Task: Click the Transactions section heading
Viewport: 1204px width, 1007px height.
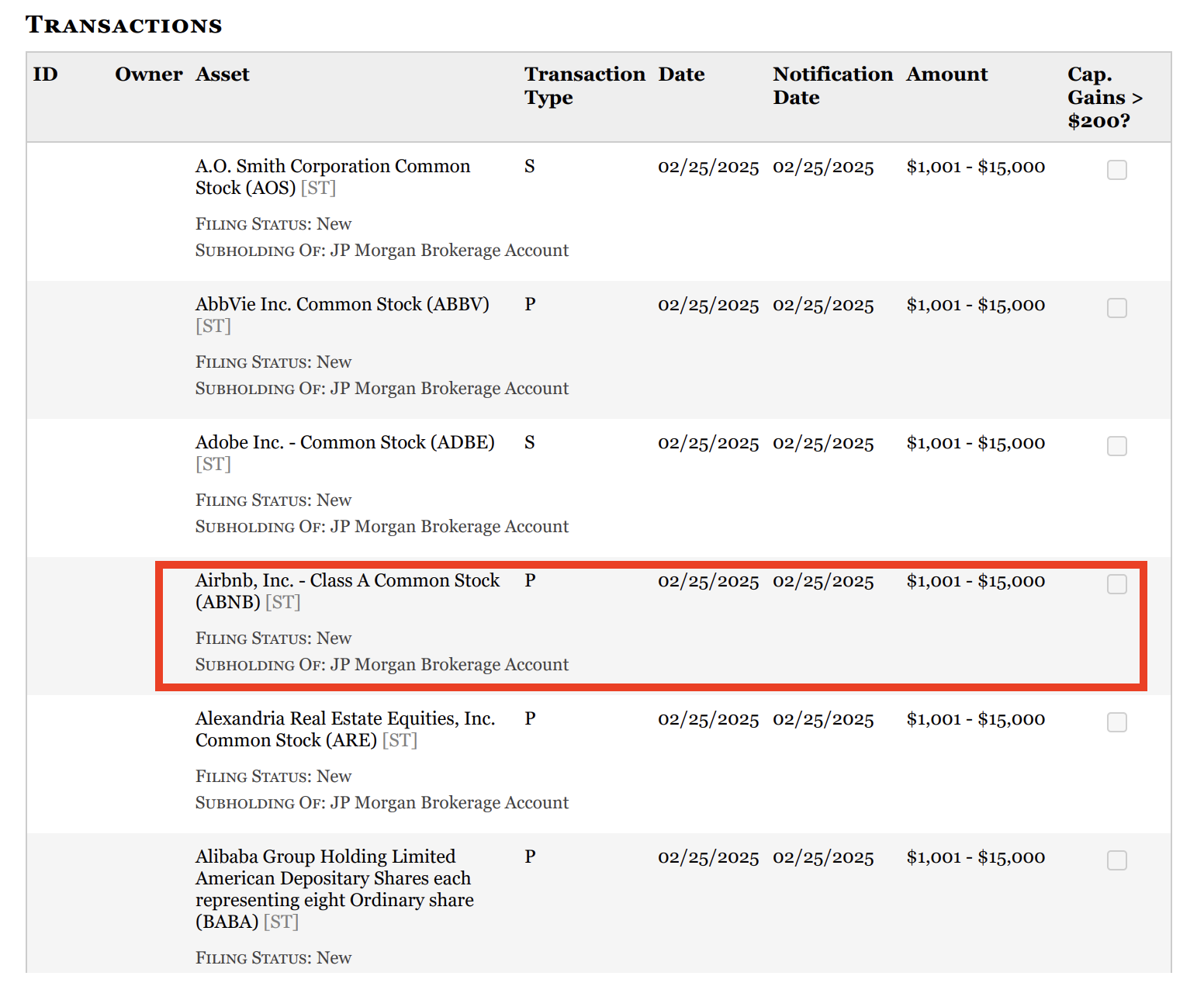Action: tap(124, 25)
